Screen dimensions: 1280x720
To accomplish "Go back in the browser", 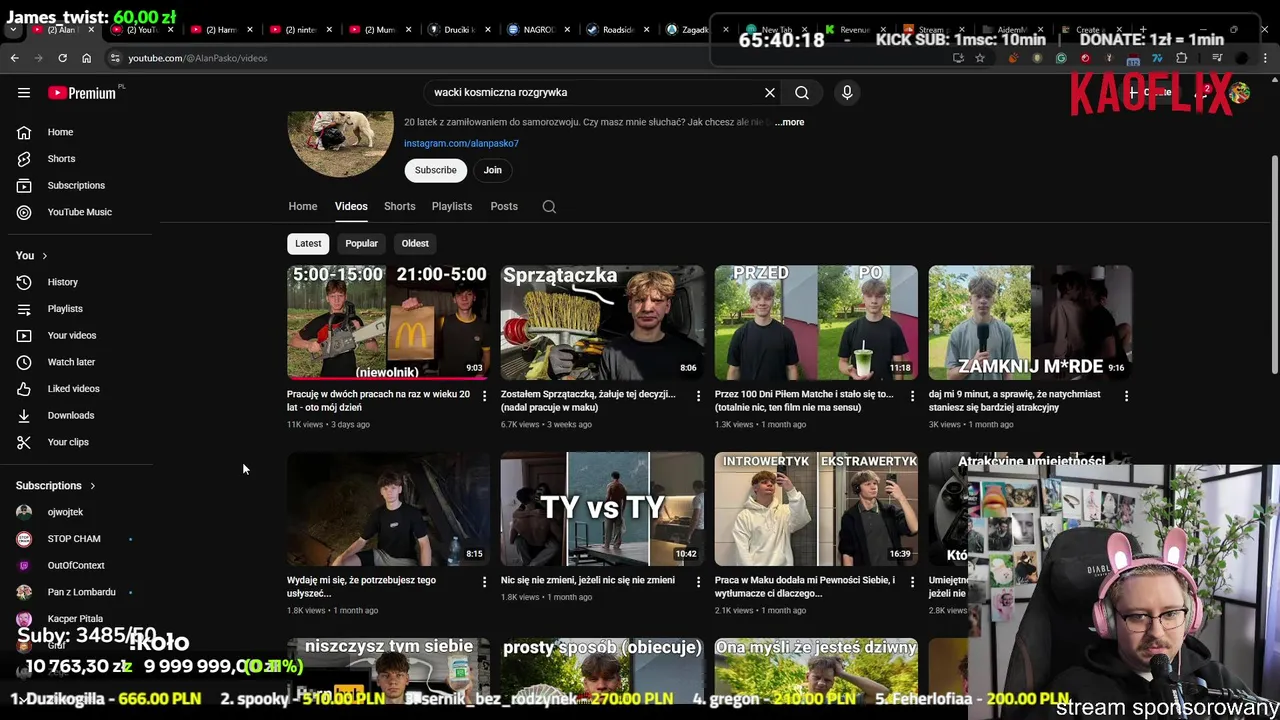I will point(14,58).
